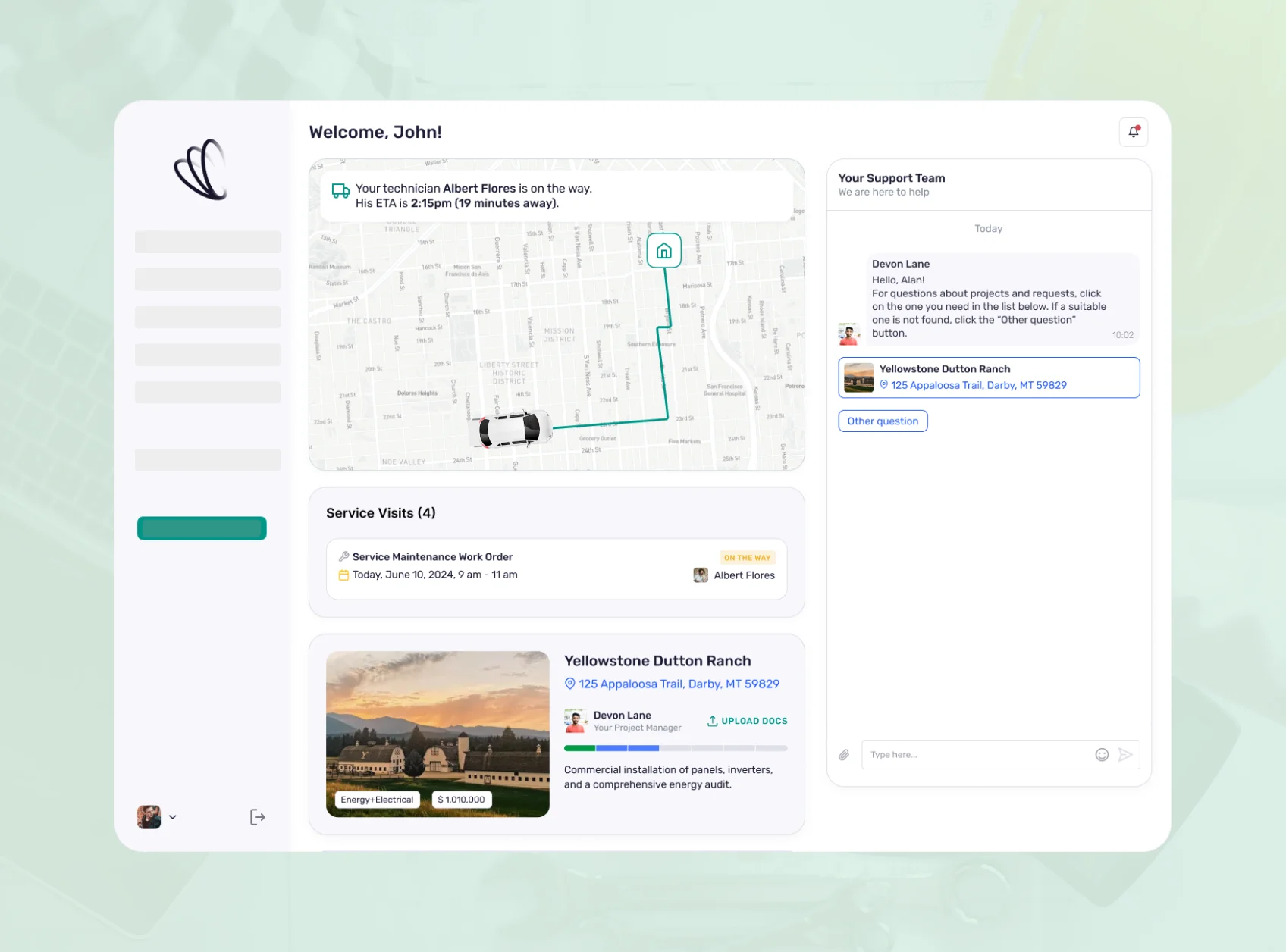This screenshot has width=1286, height=952.
Task: Click Devon Lane avatar in chat
Action: [849, 334]
